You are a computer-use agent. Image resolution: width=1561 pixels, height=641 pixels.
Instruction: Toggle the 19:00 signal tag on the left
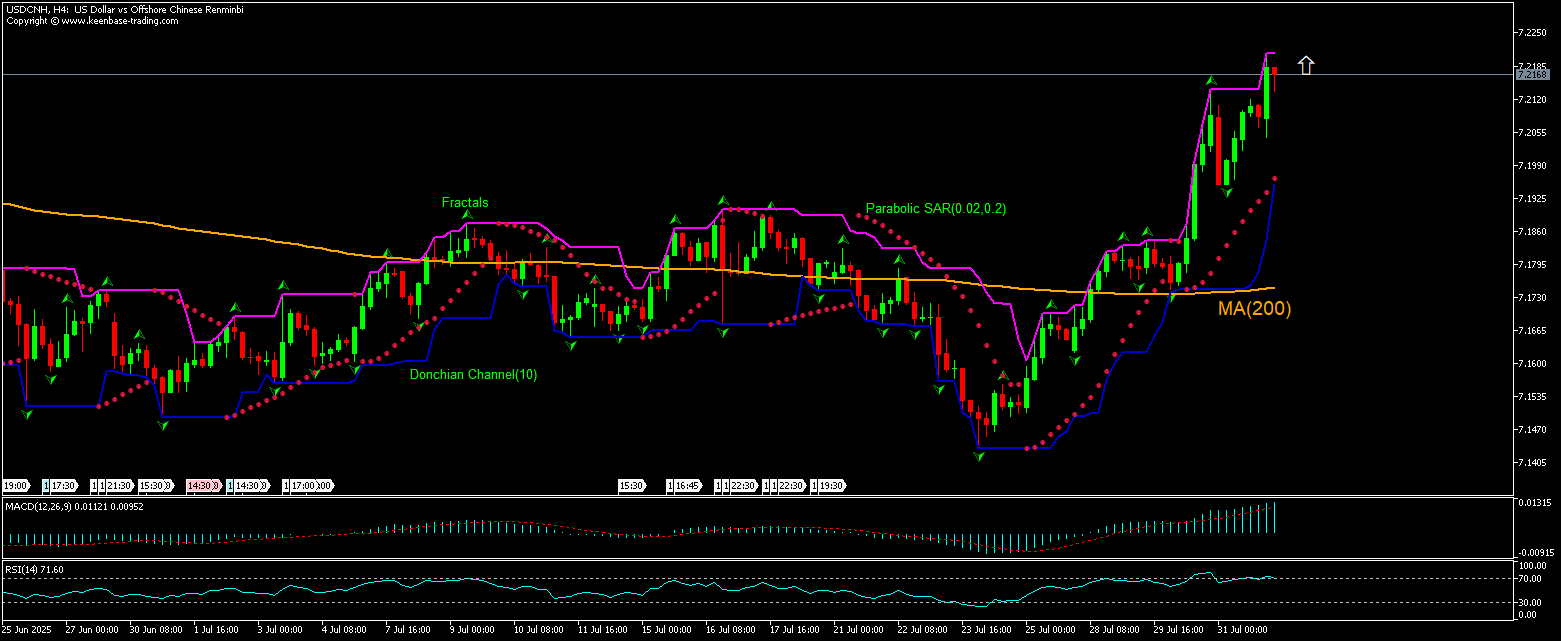(17, 486)
